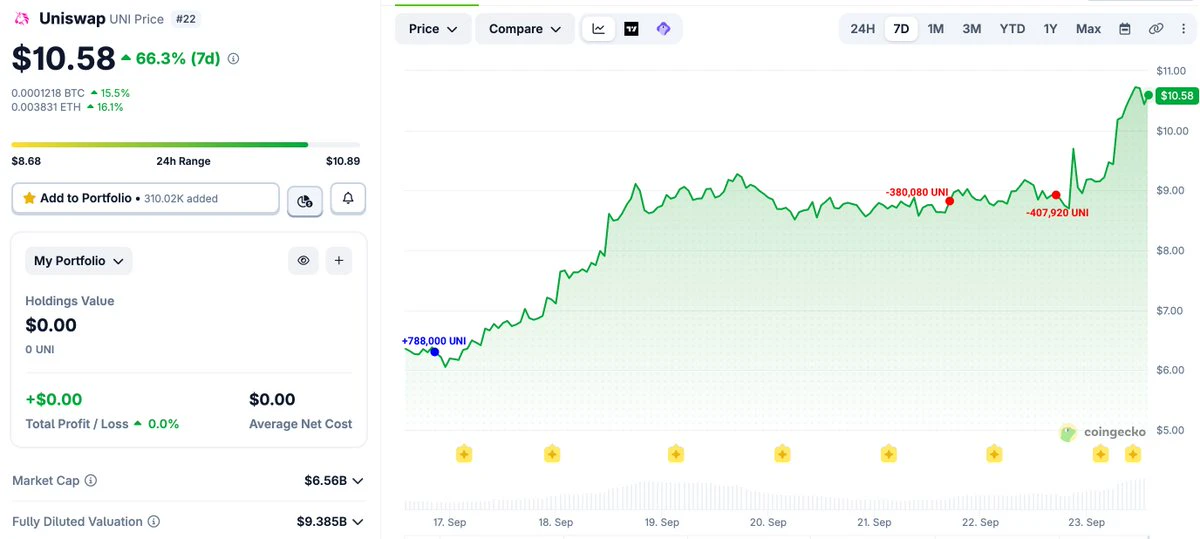Click the red -380,080 UNI sell marker
Image resolution: width=1200 pixels, height=539 pixels.
tap(949, 201)
